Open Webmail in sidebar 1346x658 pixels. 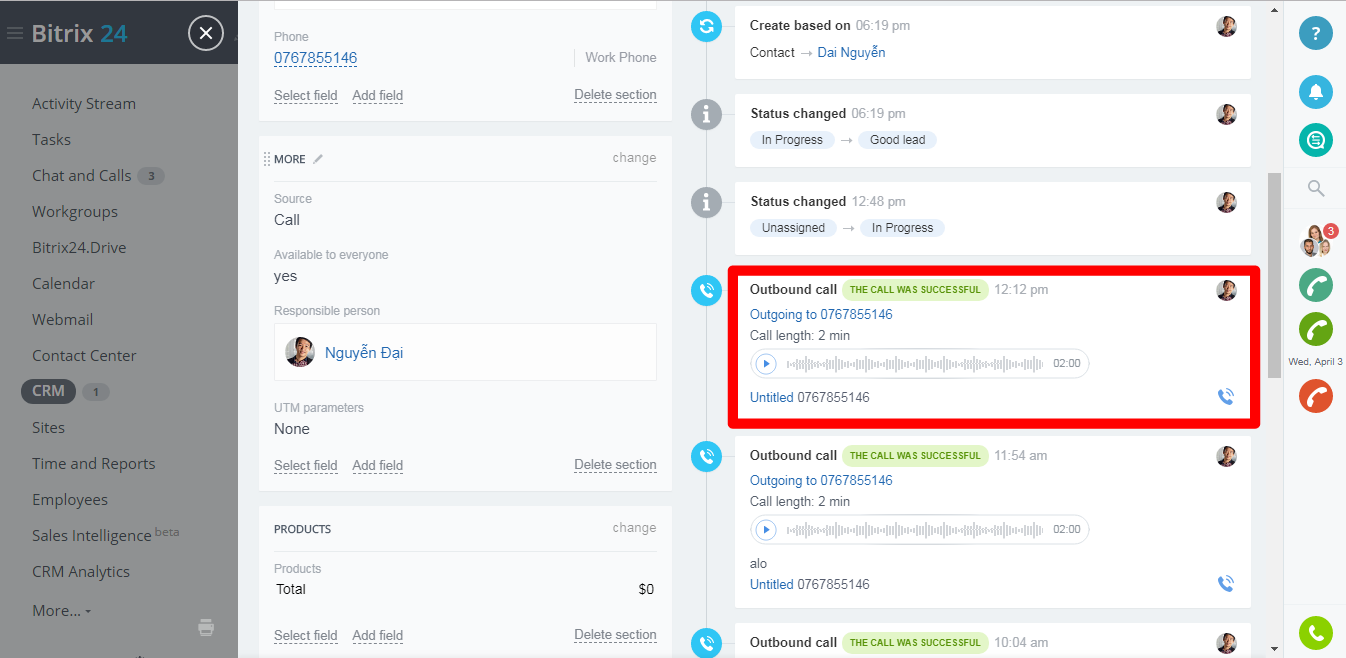[63, 320]
